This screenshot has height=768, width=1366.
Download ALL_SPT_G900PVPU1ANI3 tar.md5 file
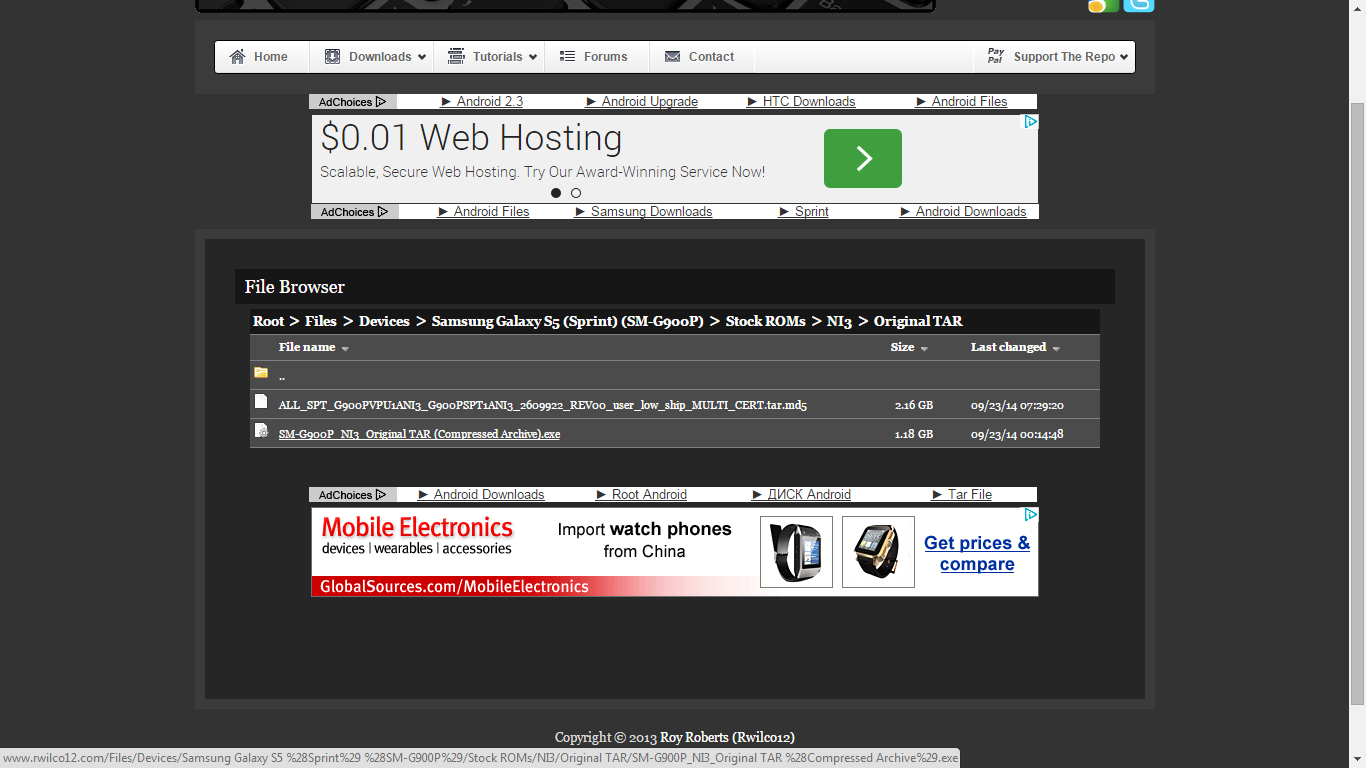click(543, 405)
